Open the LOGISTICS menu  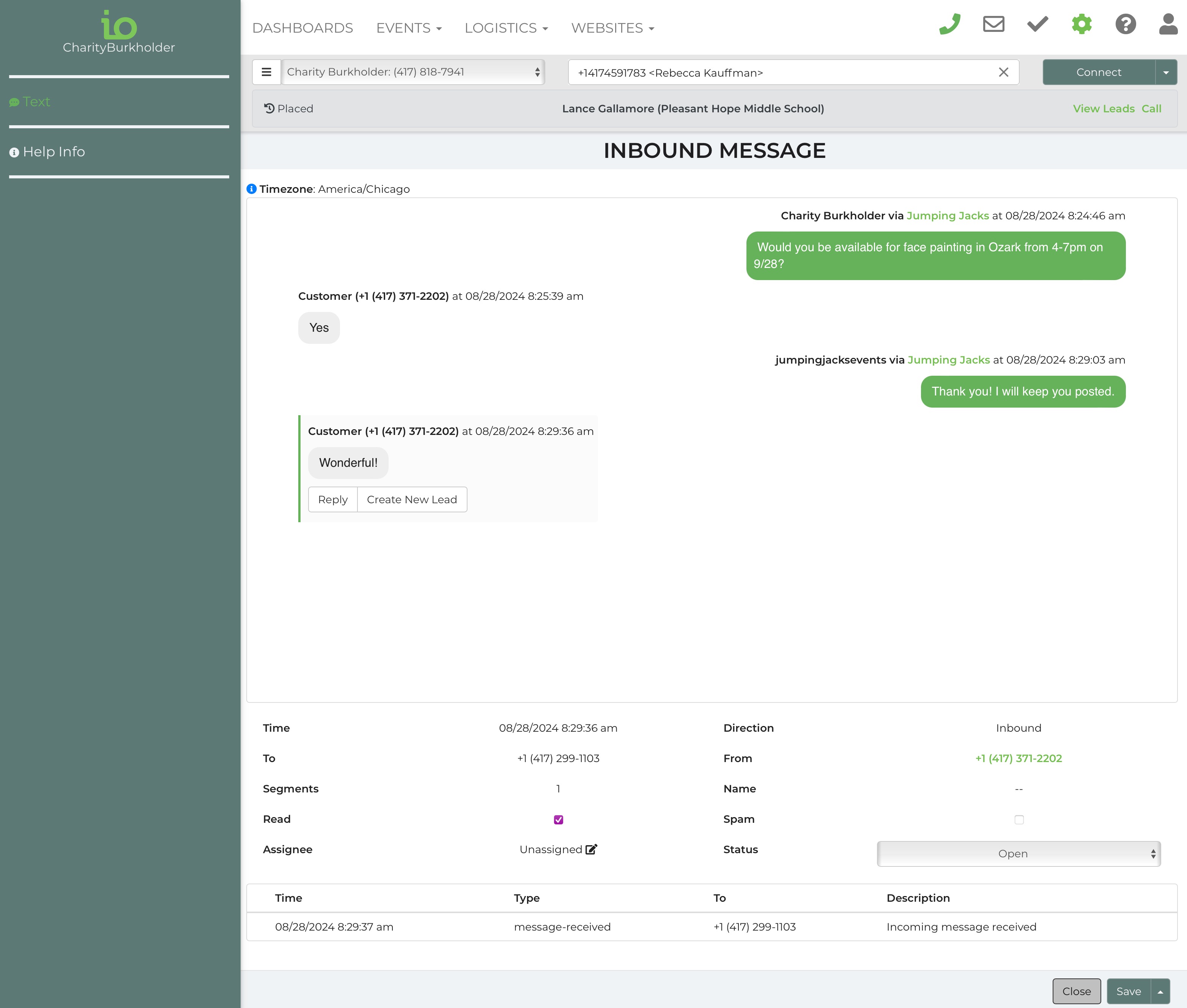pos(505,28)
